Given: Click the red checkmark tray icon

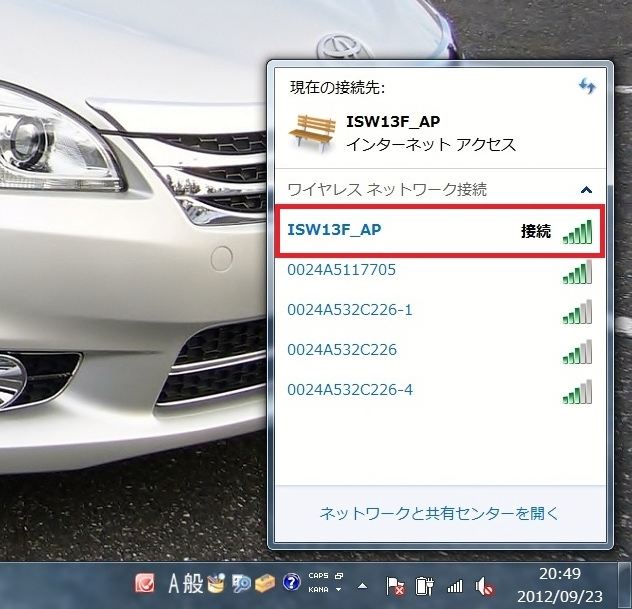Looking at the screenshot, I should 145,583.
